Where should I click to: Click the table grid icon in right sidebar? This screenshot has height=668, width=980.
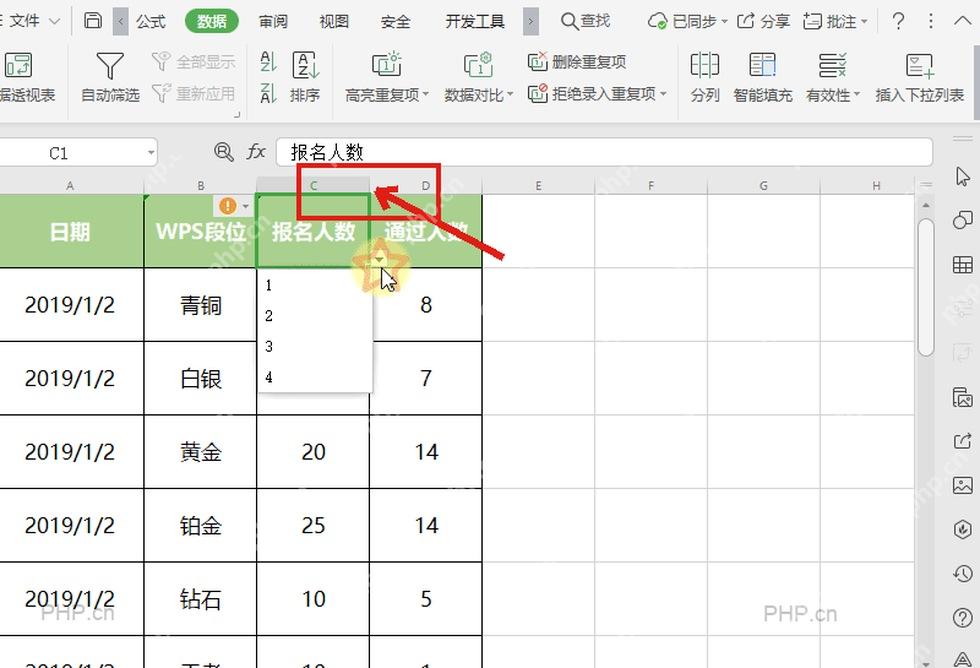[962, 265]
